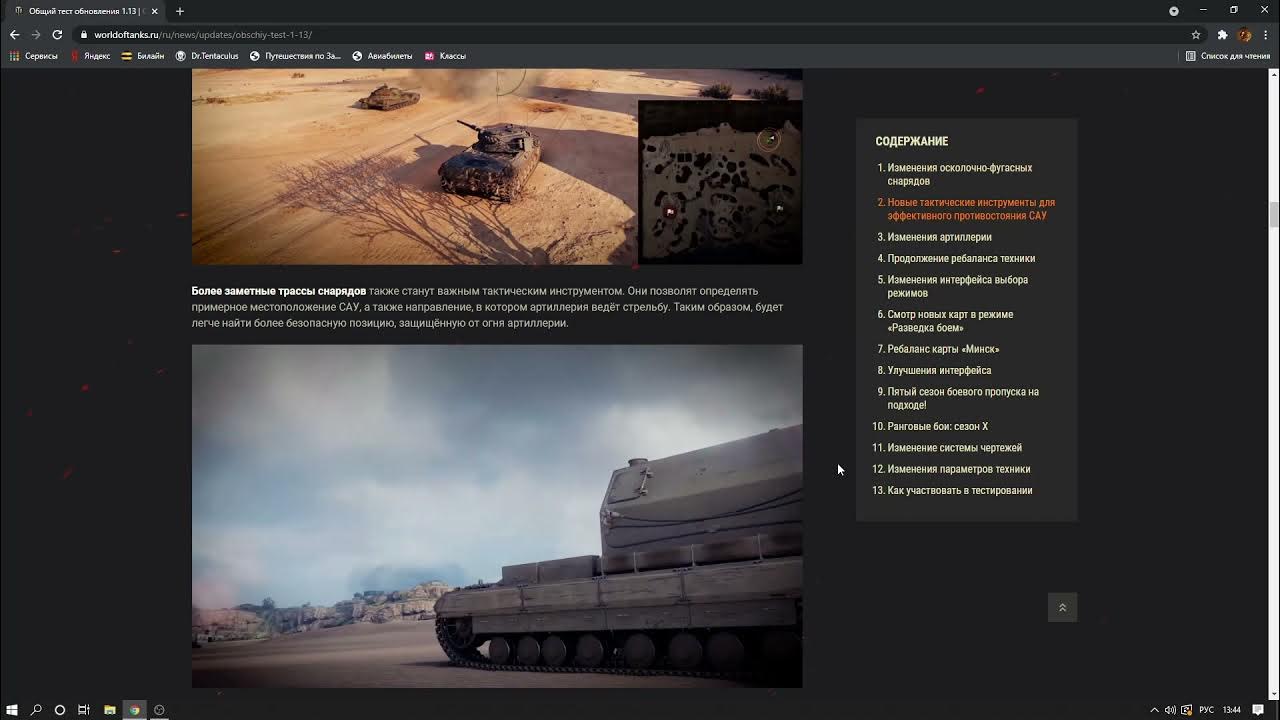Open the Сервисы apps bookmark

pyautogui.click(x=33, y=56)
